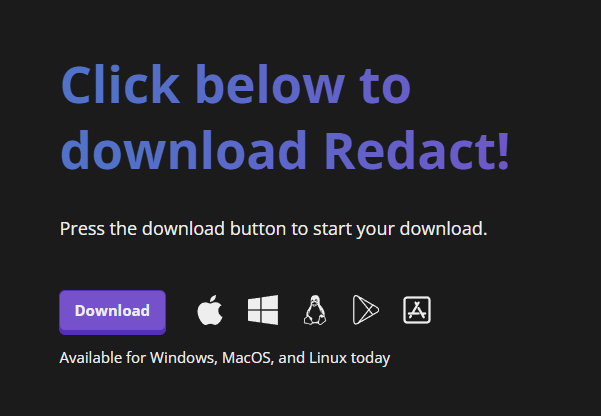
Task: Select the four-pane Windows platform icon
Action: [263, 310]
